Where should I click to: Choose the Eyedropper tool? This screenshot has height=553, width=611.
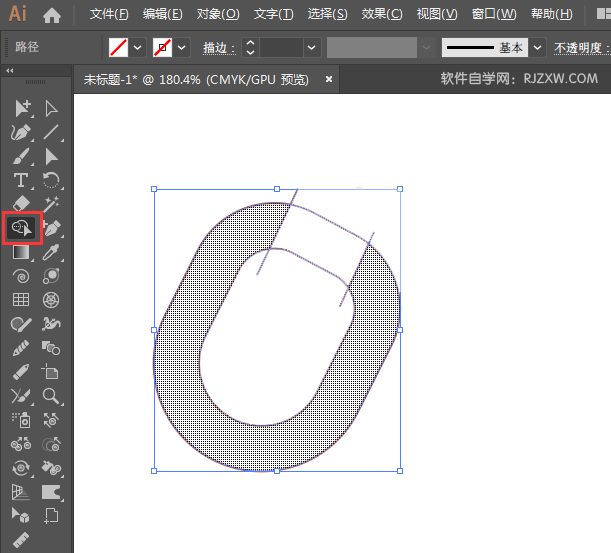pyautogui.click(x=52, y=252)
